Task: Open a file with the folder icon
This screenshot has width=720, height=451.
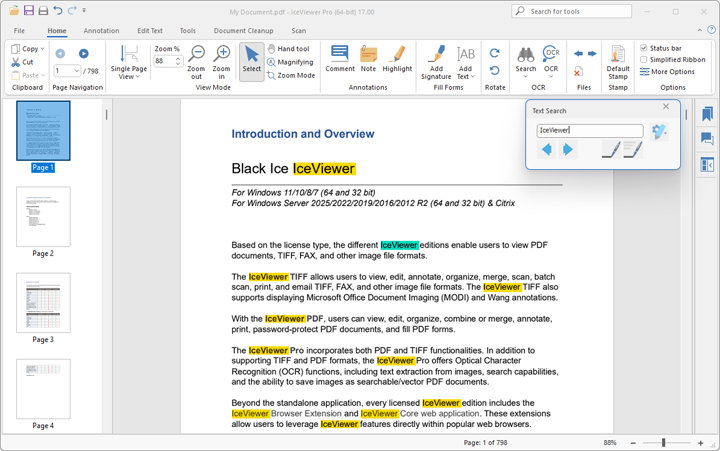Action: [14, 10]
